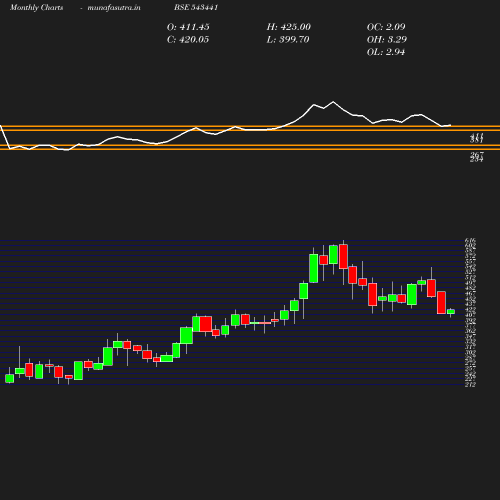Click the 'Monthly Charts' title text

click(x=36, y=7)
